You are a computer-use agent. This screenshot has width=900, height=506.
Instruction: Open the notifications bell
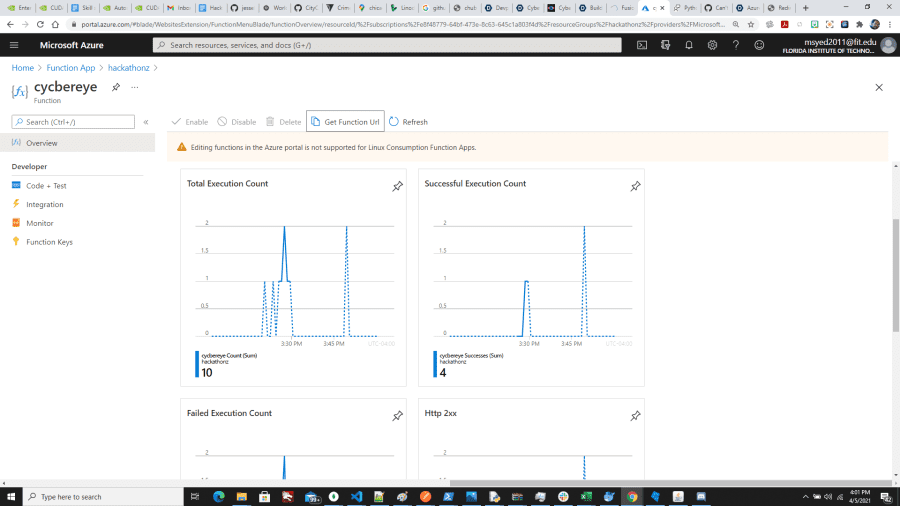[x=689, y=45]
